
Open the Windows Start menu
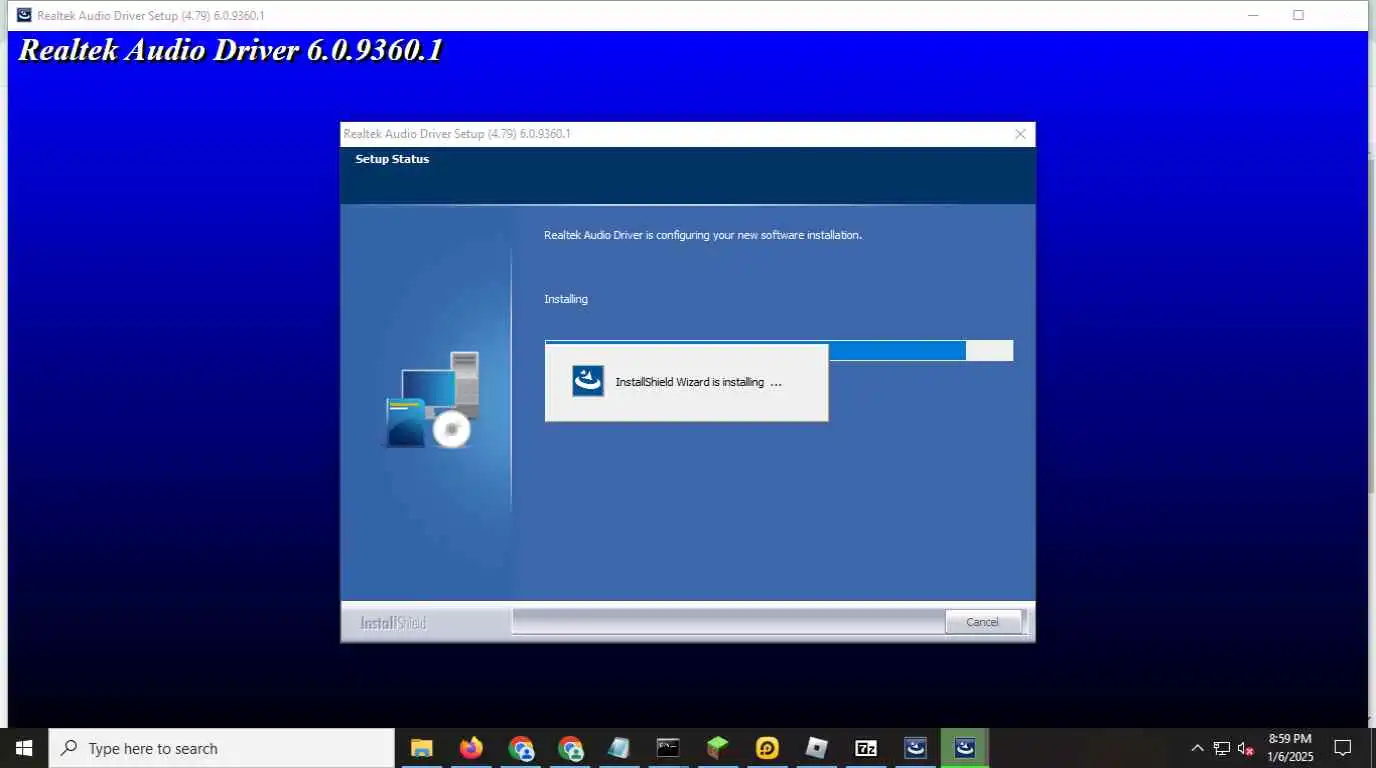coord(24,748)
